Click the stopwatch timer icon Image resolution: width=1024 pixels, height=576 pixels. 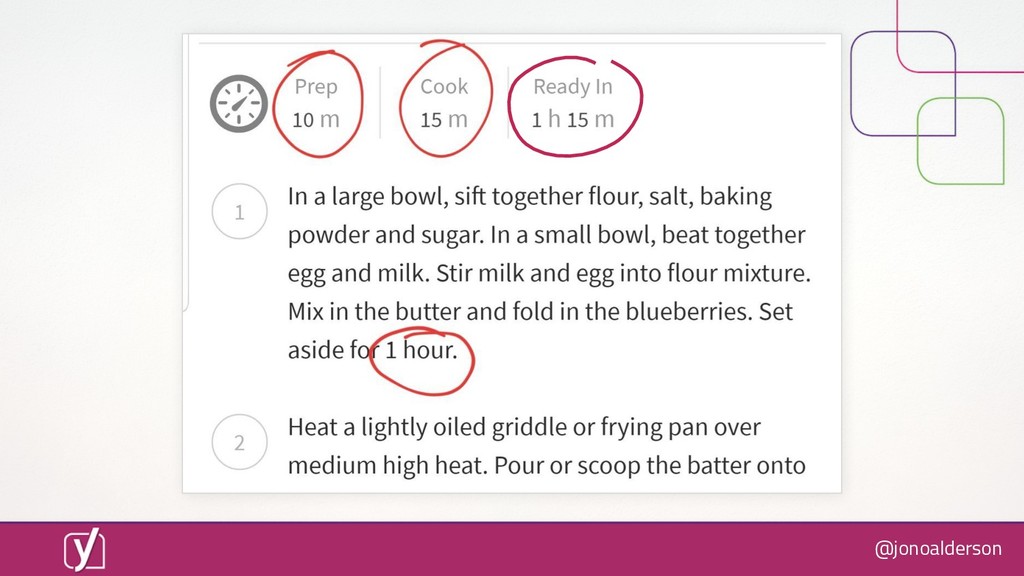tap(238, 104)
